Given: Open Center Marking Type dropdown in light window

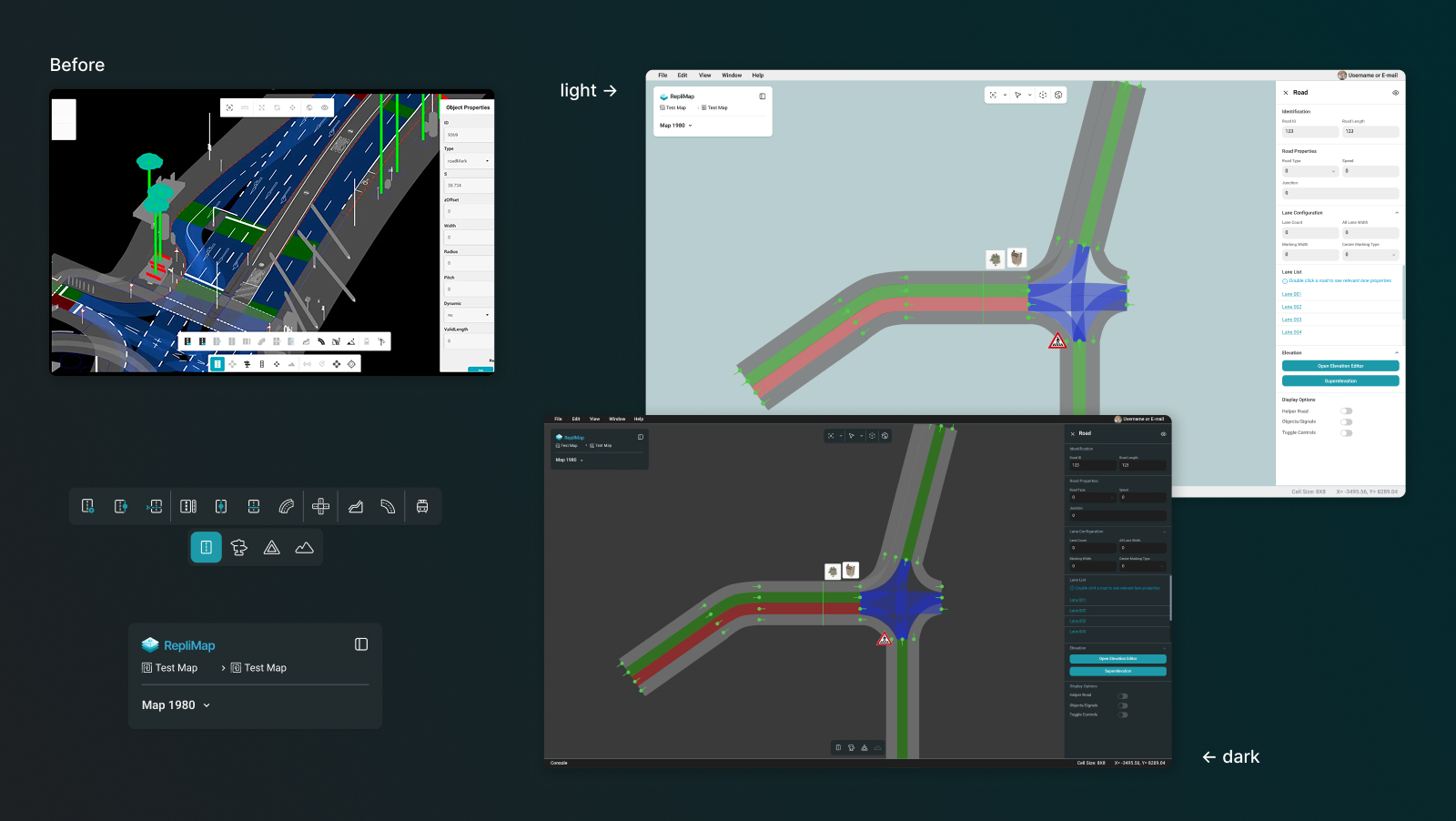Looking at the screenshot, I should tap(1370, 255).
